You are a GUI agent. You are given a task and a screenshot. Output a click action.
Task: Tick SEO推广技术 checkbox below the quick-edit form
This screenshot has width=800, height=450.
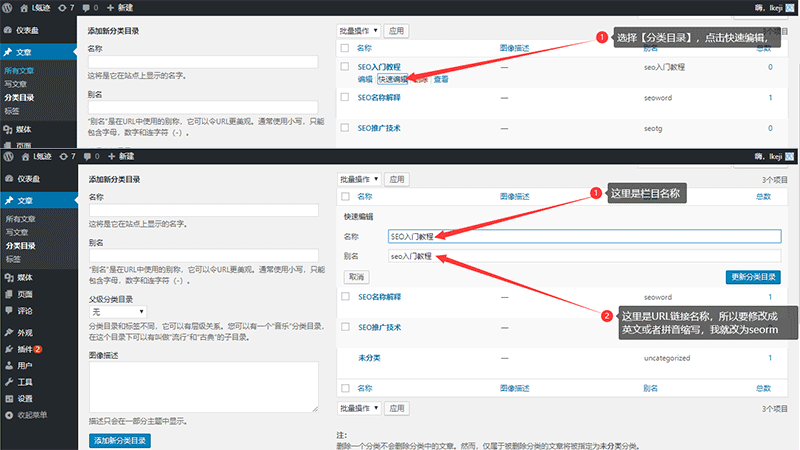pos(345,327)
